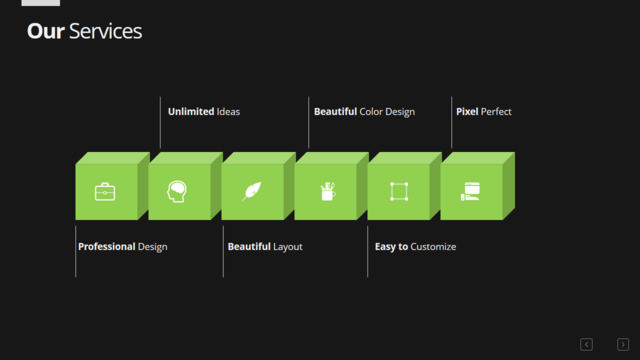Screen dimensions: 640x360
Task: Click the Professional Design label
Action: click(122, 247)
